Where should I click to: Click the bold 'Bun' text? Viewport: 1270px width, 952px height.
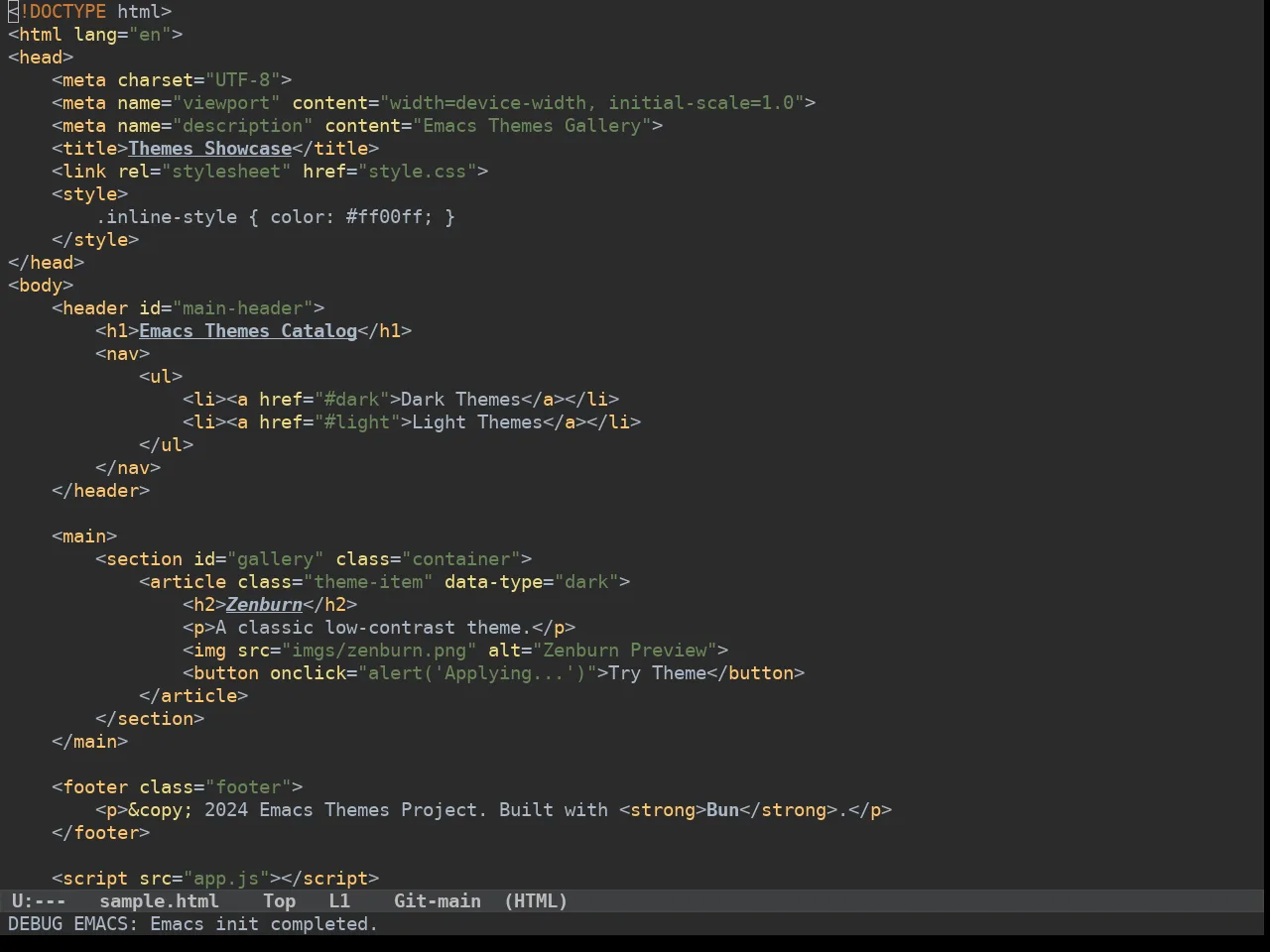722,810
